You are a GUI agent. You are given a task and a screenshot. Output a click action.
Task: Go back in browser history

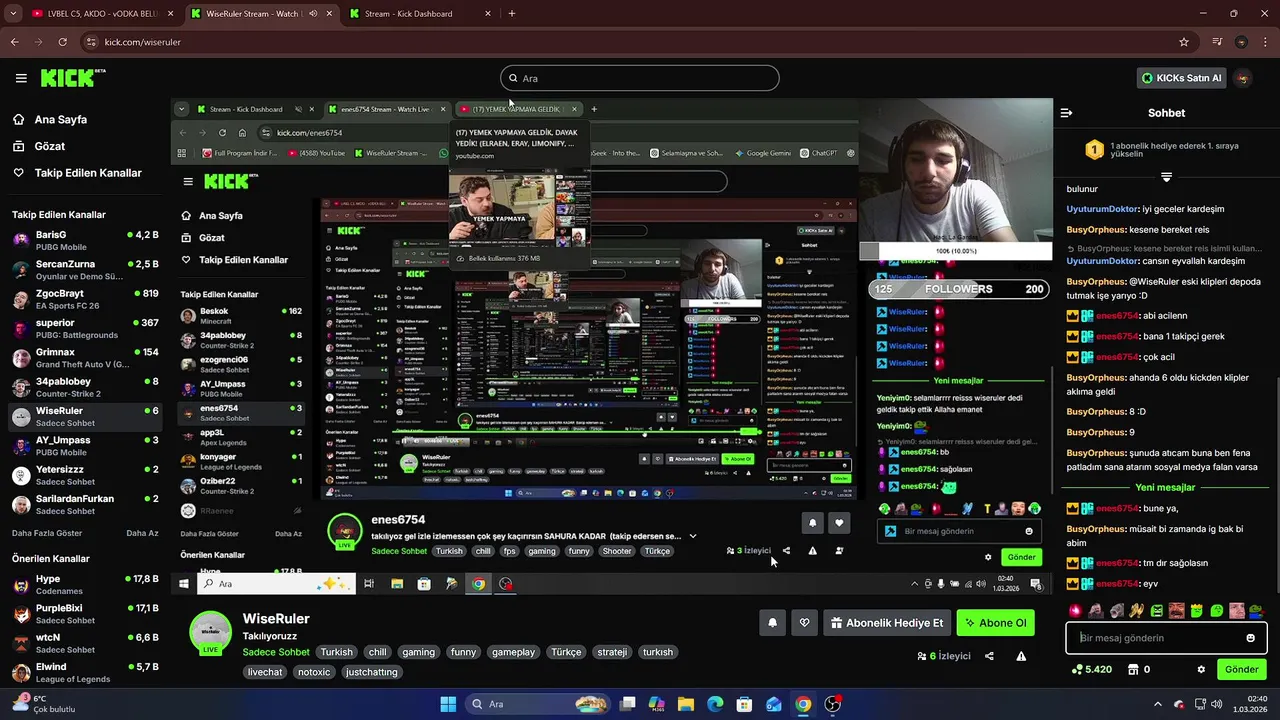click(14, 42)
